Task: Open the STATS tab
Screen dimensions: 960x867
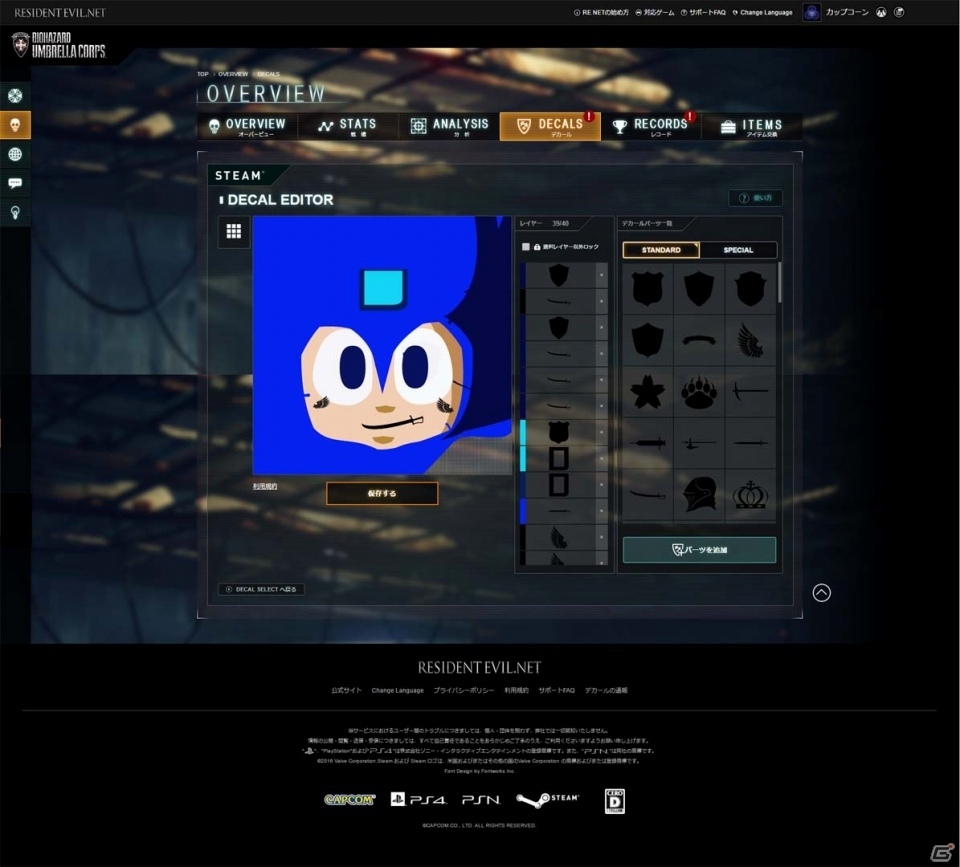Action: click(x=348, y=126)
